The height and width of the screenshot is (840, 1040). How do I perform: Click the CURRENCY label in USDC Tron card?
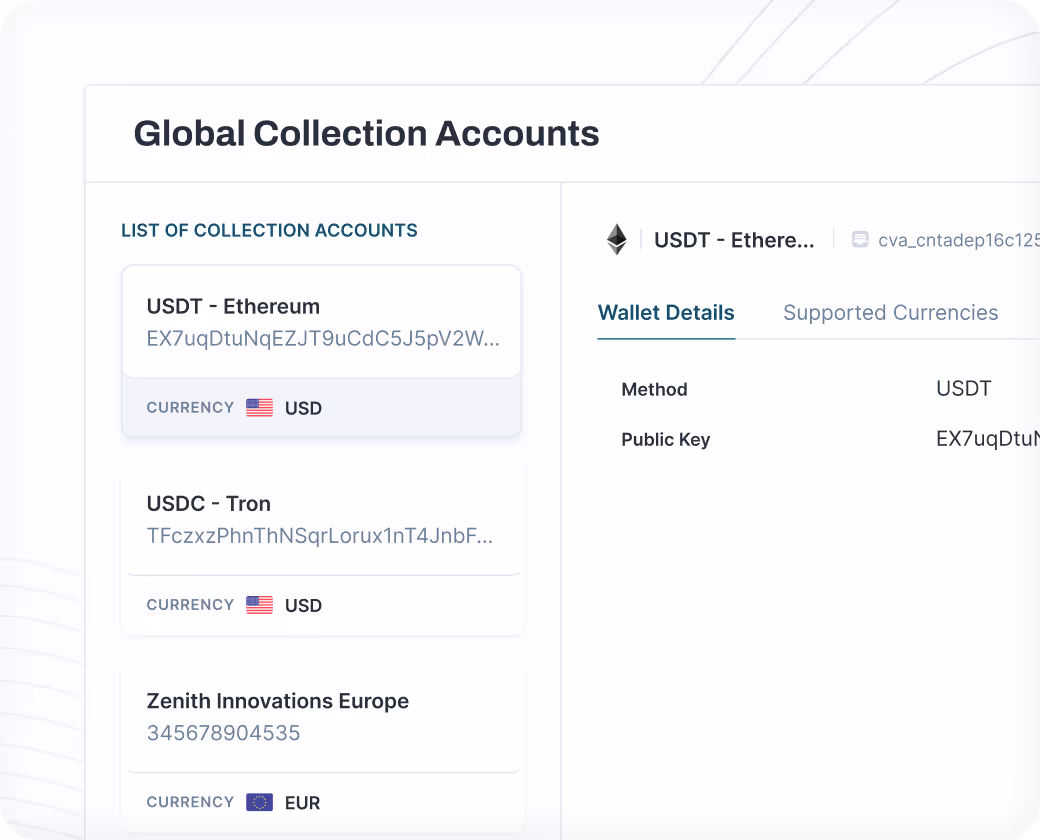(190, 605)
